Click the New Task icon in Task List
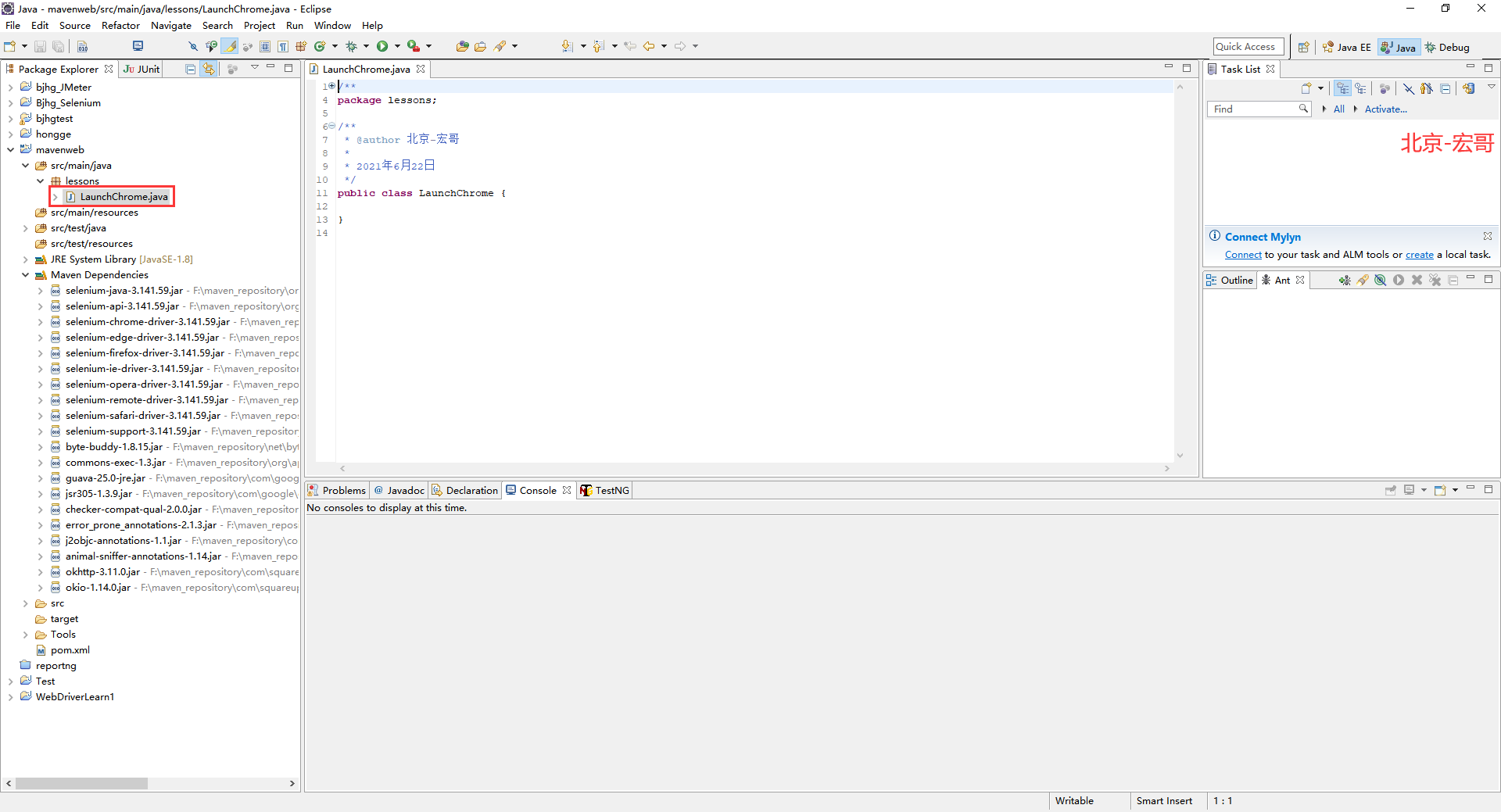 1306,88
